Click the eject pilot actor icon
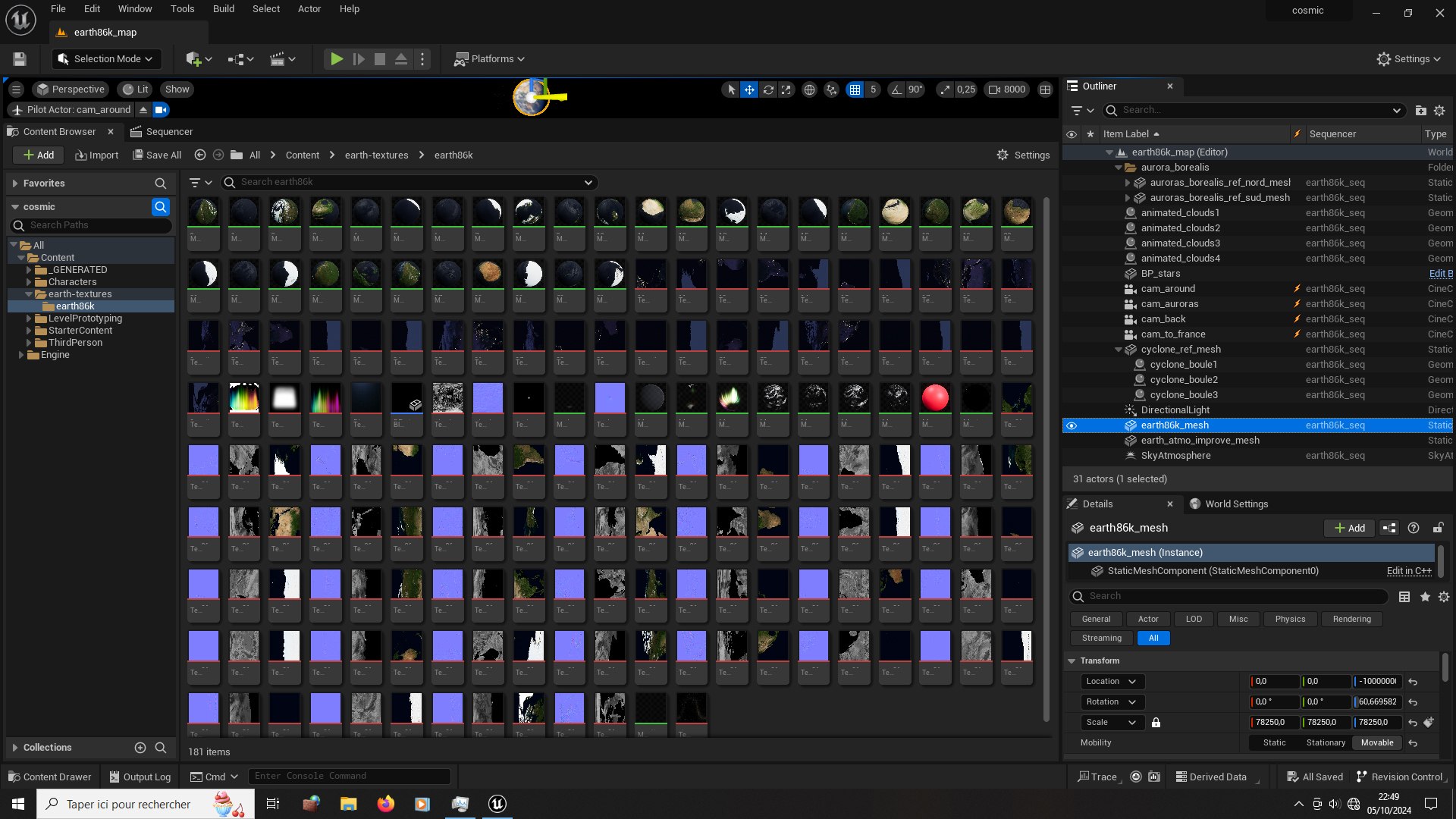 [x=143, y=110]
